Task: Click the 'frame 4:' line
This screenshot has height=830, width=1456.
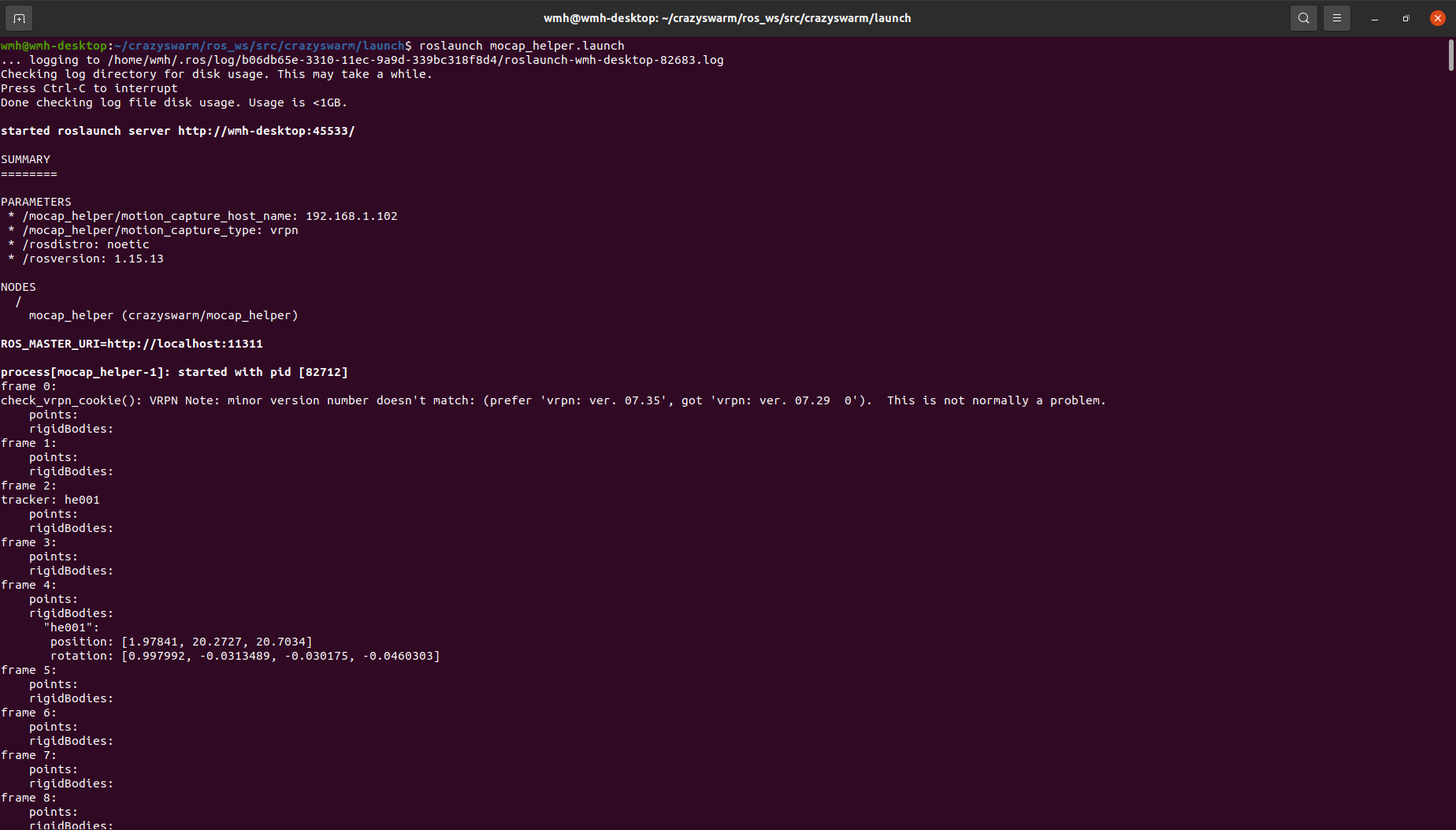Action: click(x=28, y=585)
